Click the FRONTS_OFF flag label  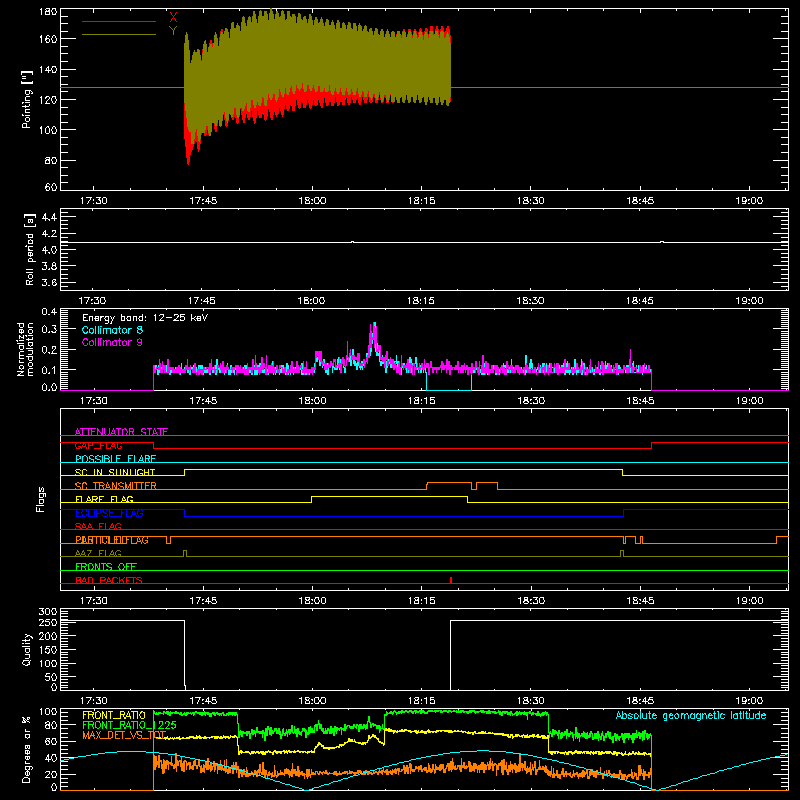tap(106, 567)
